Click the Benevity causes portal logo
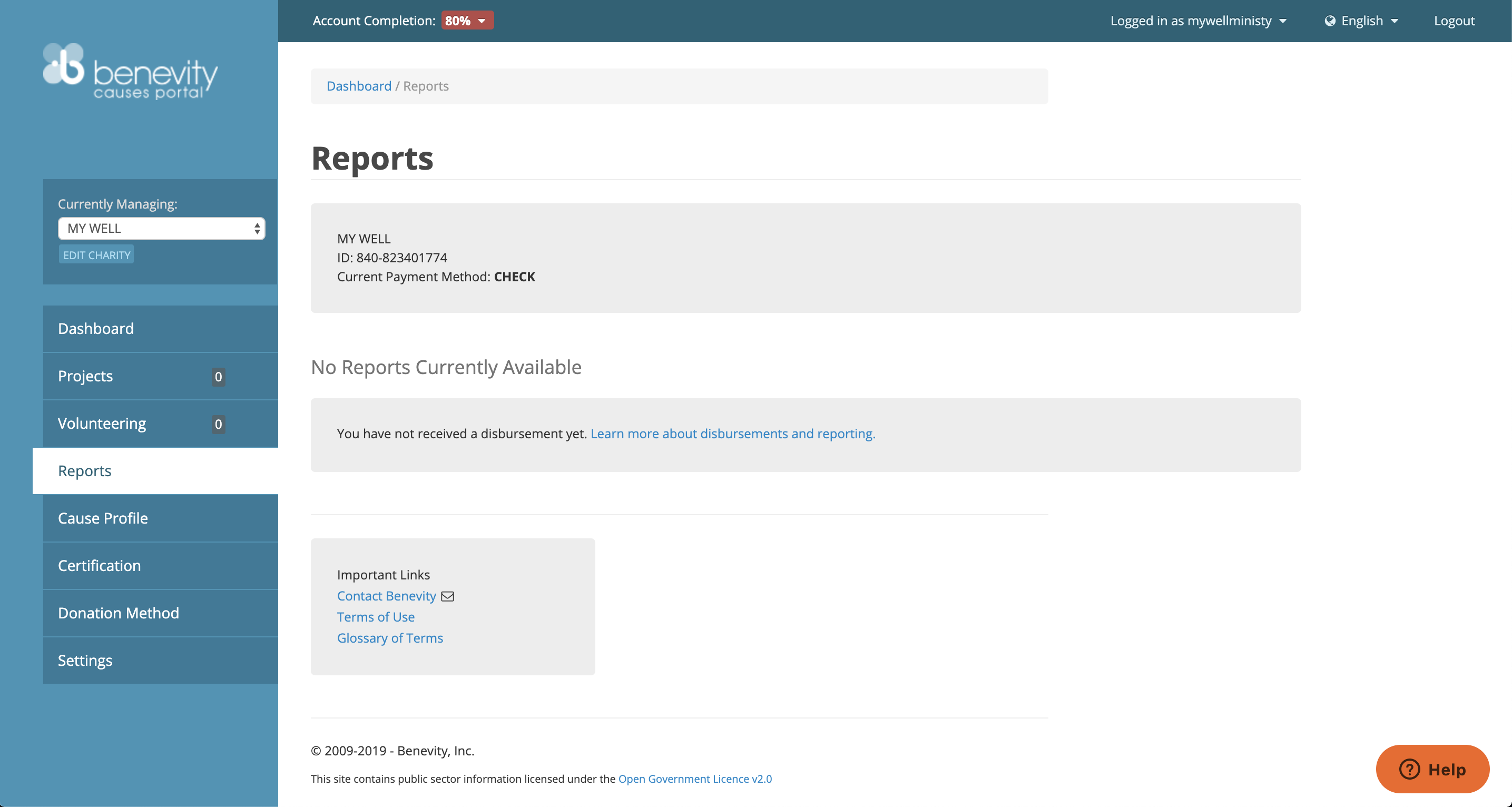1512x807 pixels. (x=130, y=72)
